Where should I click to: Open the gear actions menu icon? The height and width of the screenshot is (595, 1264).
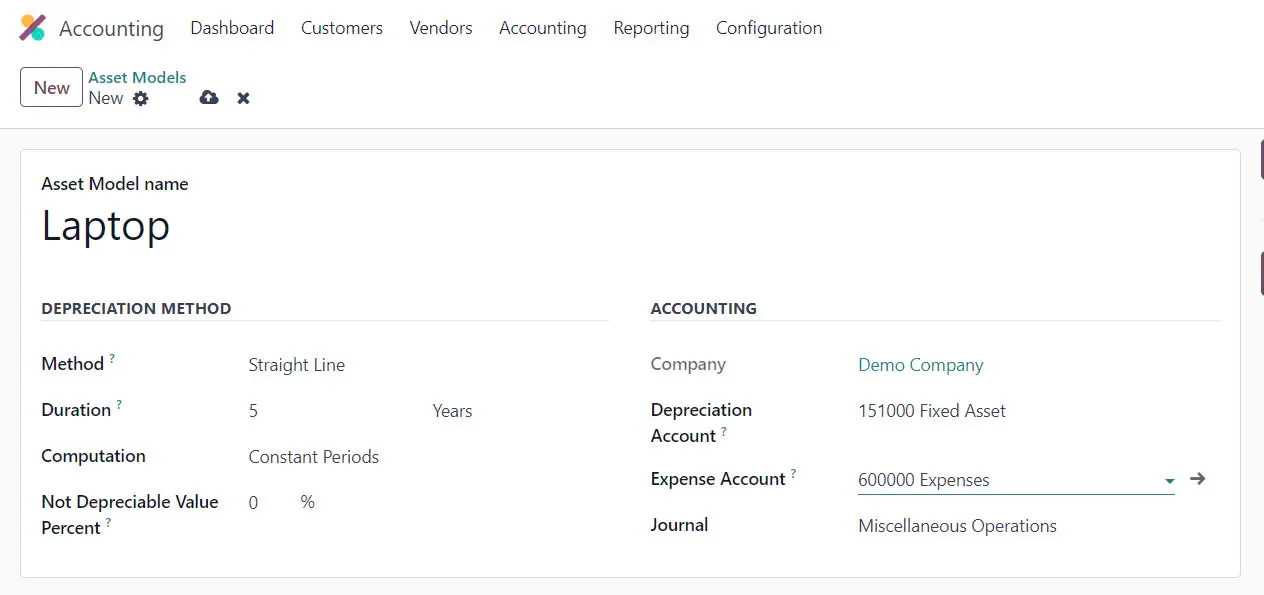[141, 98]
